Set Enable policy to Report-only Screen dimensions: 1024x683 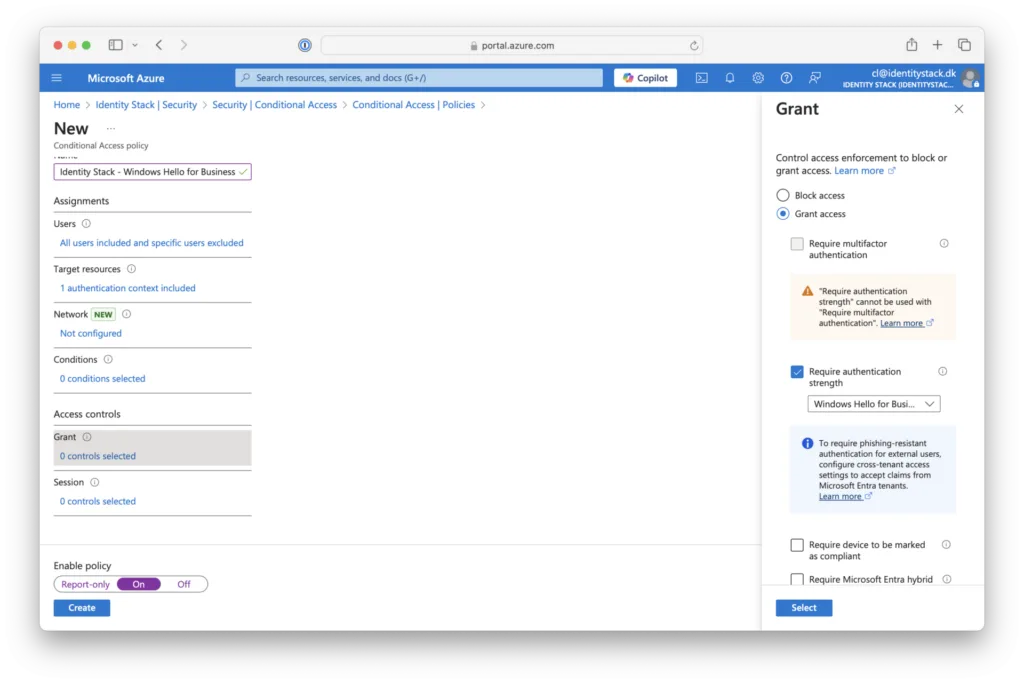[x=85, y=584]
